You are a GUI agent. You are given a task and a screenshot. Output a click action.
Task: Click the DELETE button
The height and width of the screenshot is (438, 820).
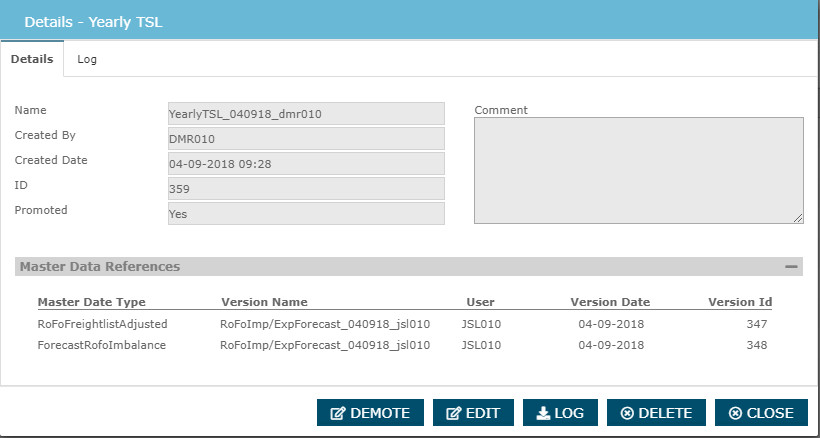tap(654, 413)
